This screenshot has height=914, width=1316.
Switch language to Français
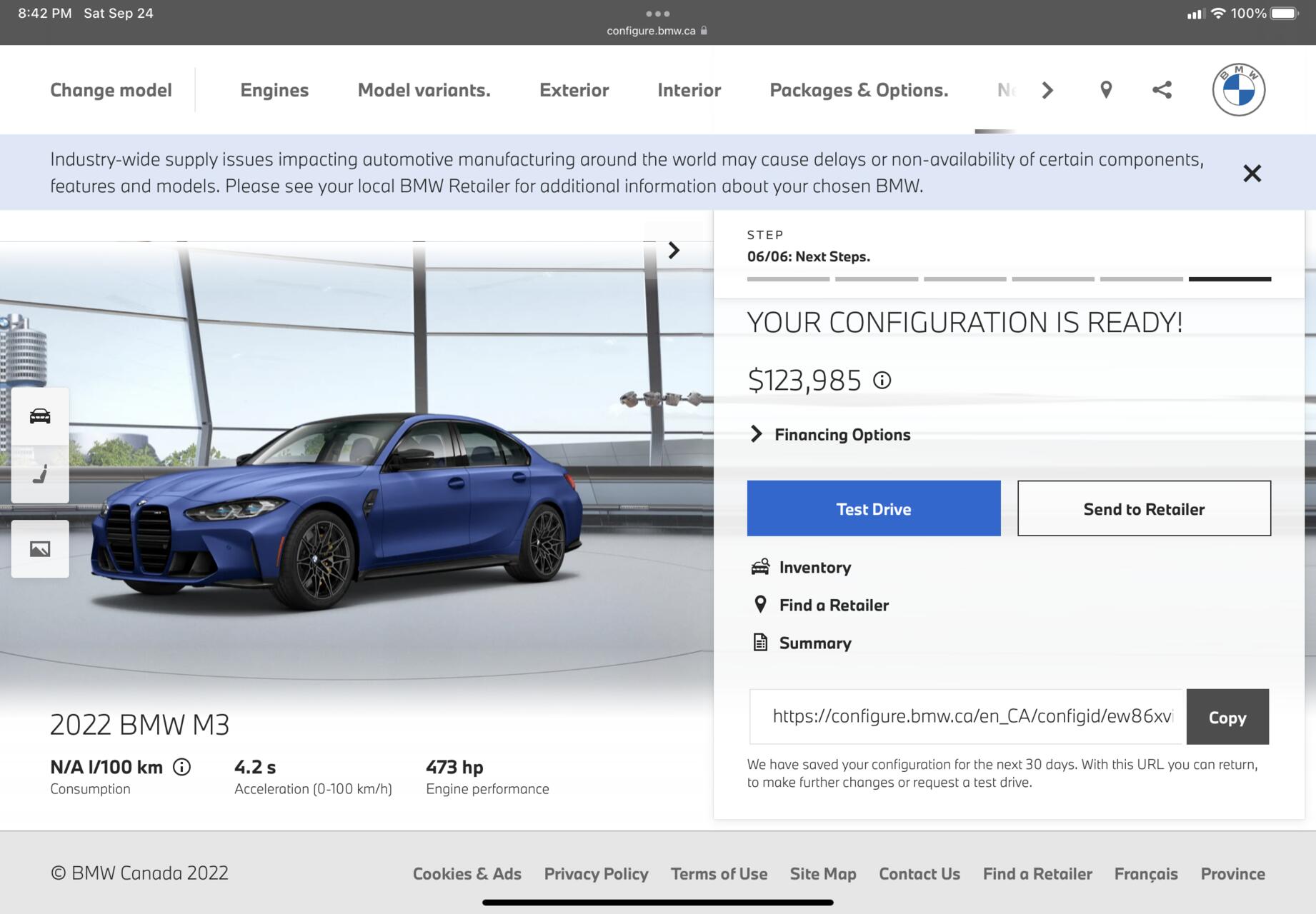(1146, 873)
